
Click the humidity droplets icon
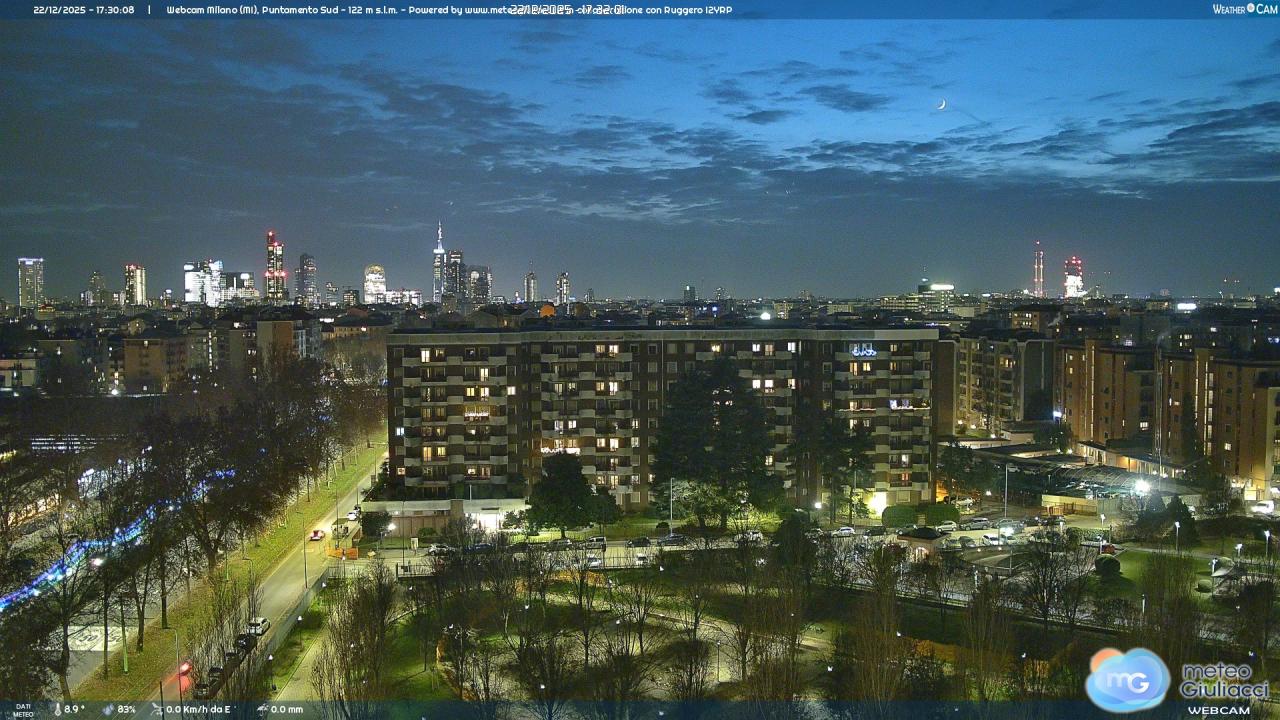point(108,709)
